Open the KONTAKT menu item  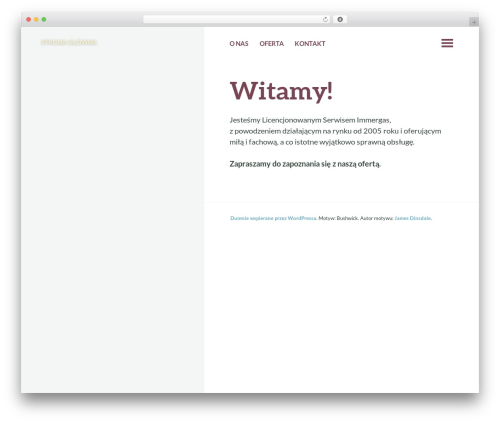310,44
